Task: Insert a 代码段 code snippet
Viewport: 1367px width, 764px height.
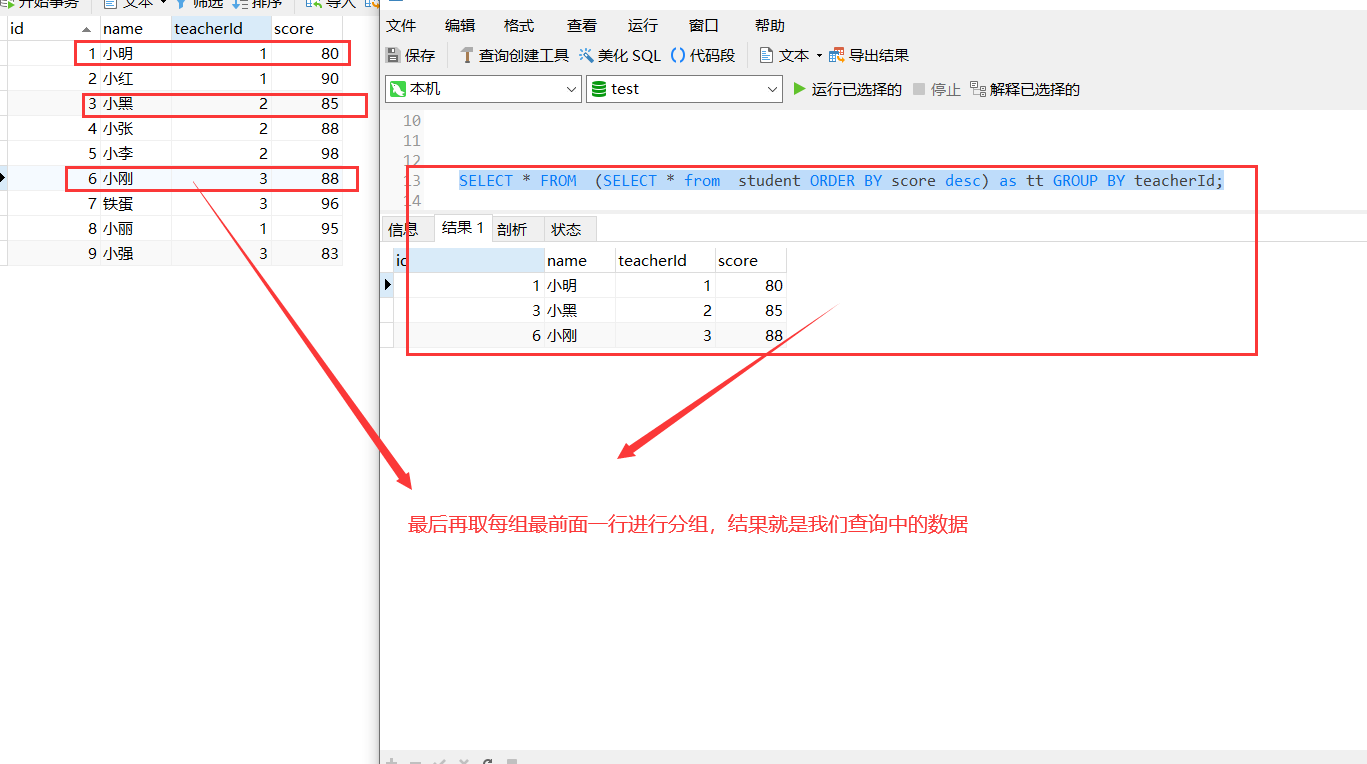Action: [703, 55]
